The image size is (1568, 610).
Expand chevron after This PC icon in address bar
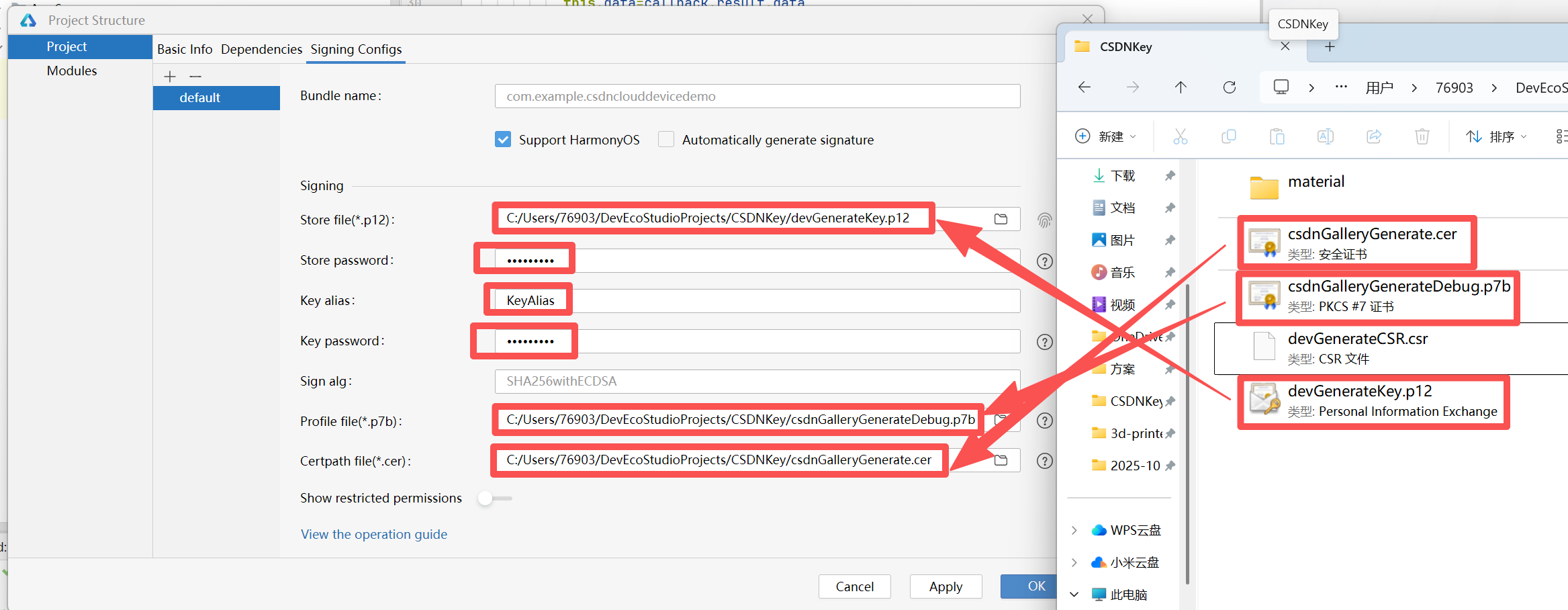[1311, 88]
